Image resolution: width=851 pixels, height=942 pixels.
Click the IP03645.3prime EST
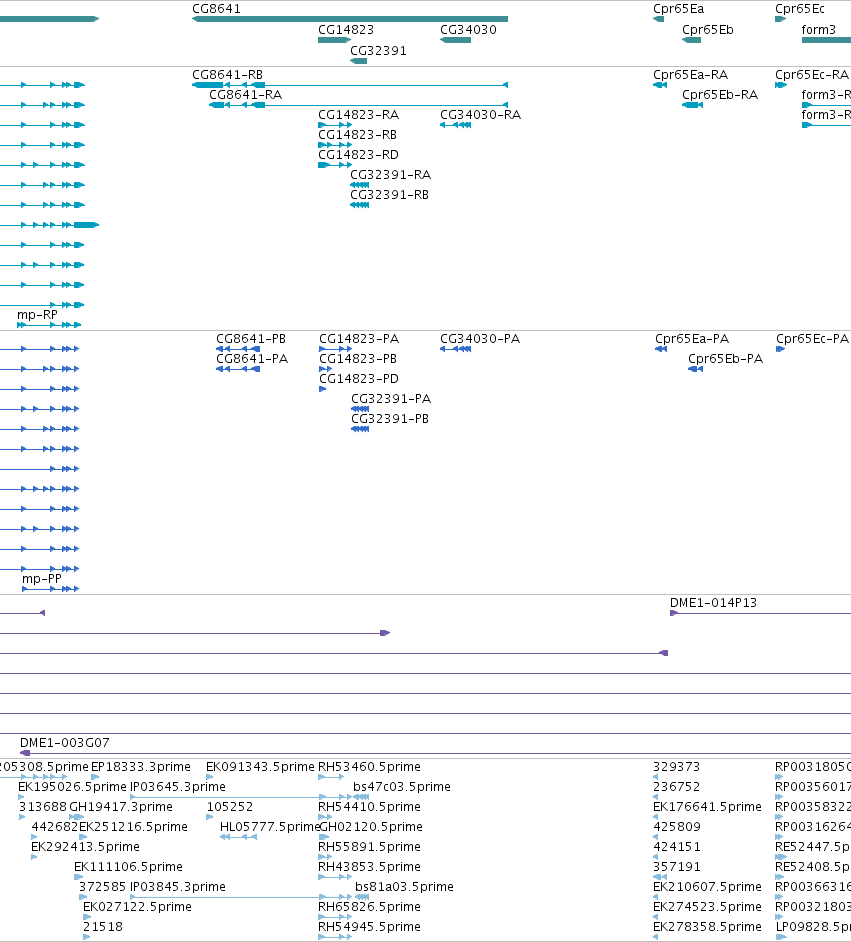coord(241,797)
